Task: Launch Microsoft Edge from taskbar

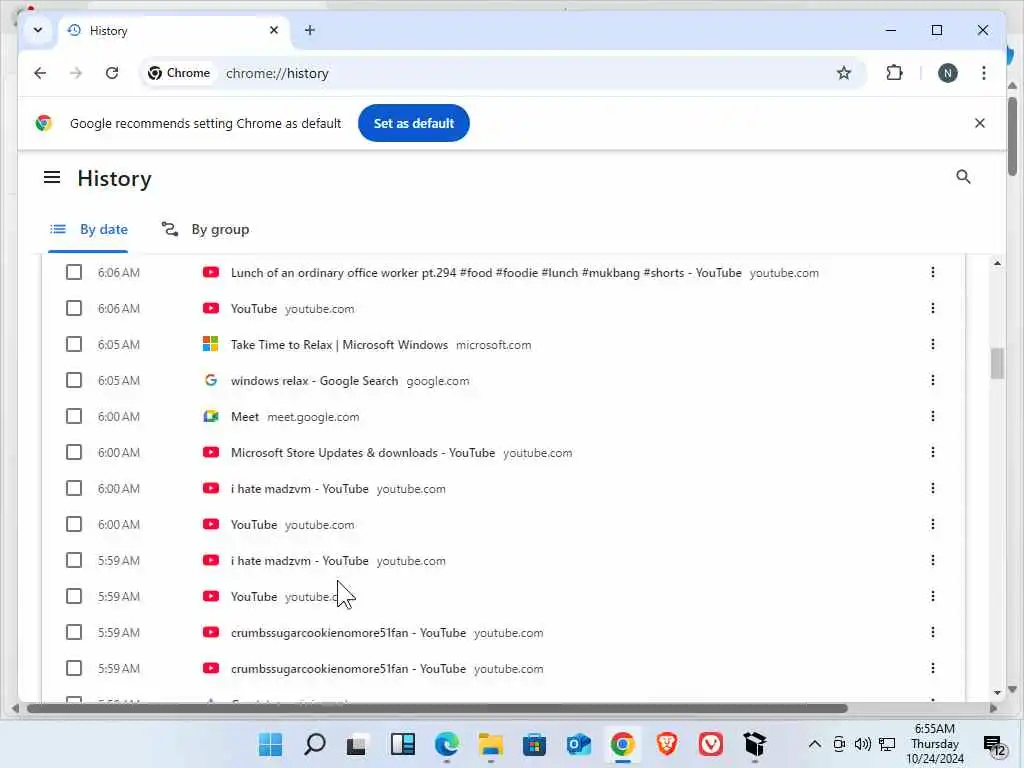Action: pos(447,744)
